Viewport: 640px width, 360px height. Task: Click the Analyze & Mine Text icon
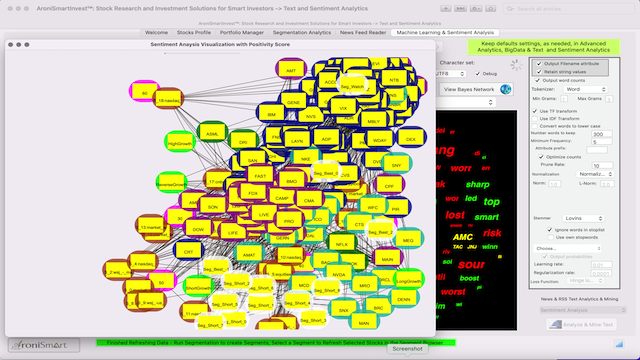tap(556, 324)
